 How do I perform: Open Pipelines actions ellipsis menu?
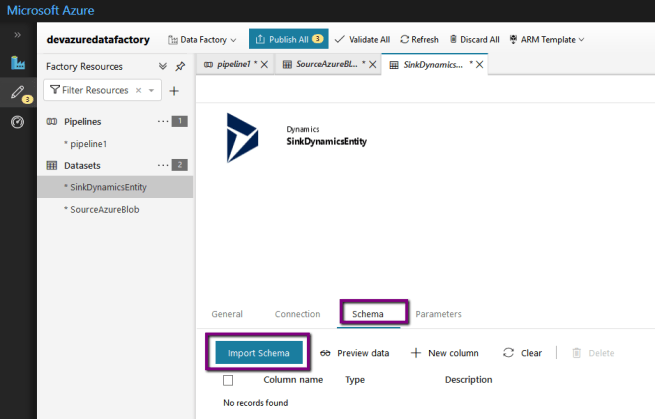163,121
